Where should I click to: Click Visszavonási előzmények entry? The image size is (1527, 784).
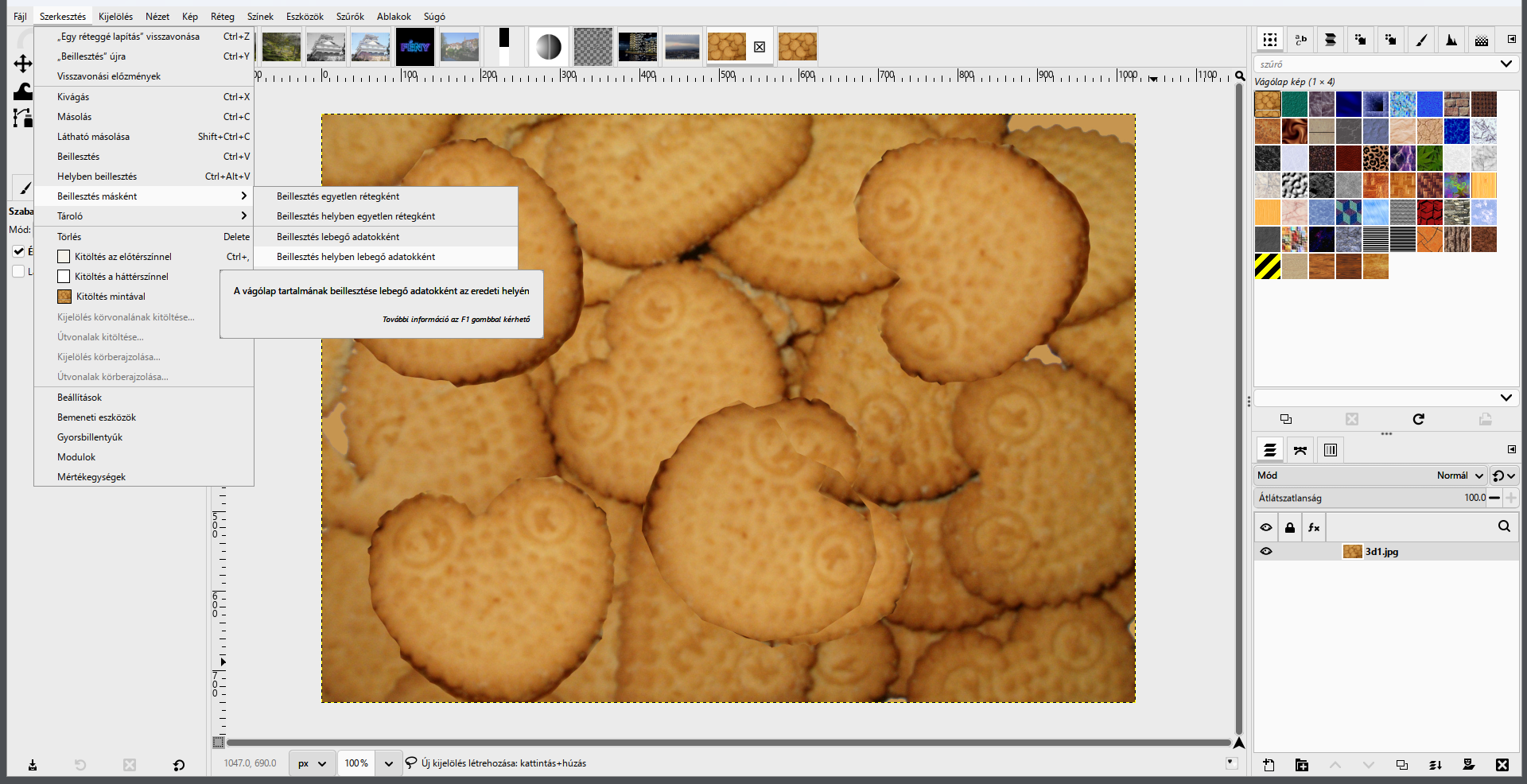[x=144, y=76]
